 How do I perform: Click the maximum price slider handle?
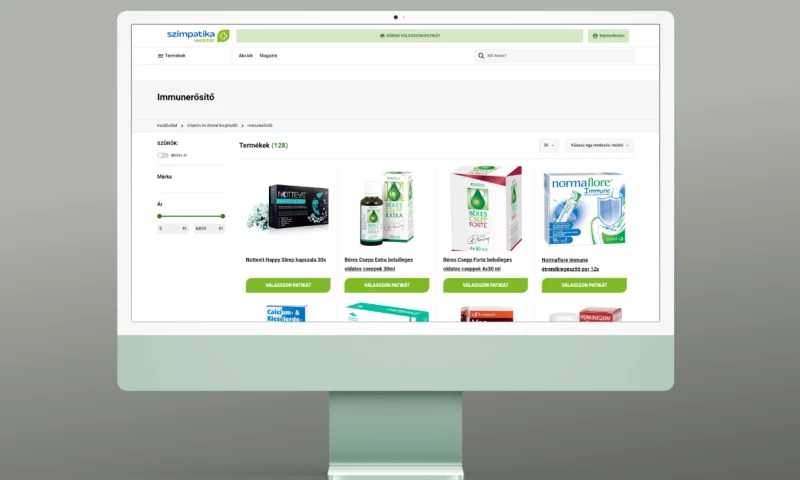coord(222,216)
